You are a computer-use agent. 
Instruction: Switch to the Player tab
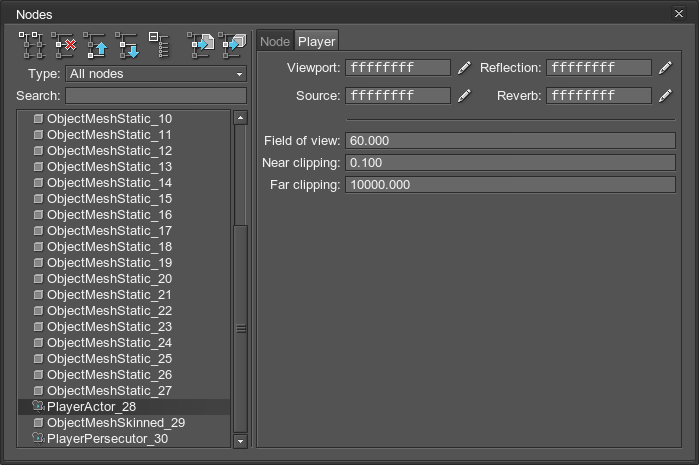[316, 41]
